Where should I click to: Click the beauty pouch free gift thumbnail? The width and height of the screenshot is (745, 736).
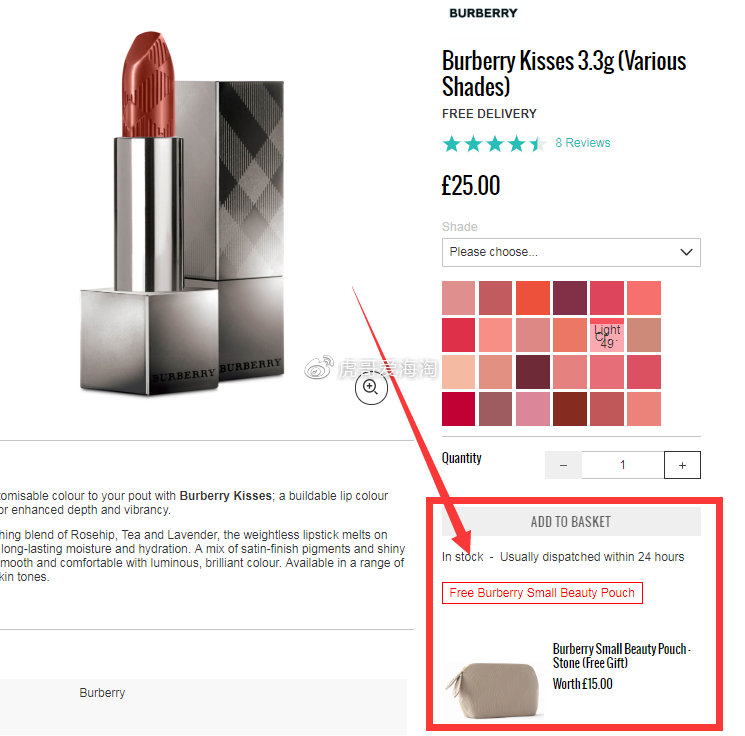click(493, 689)
